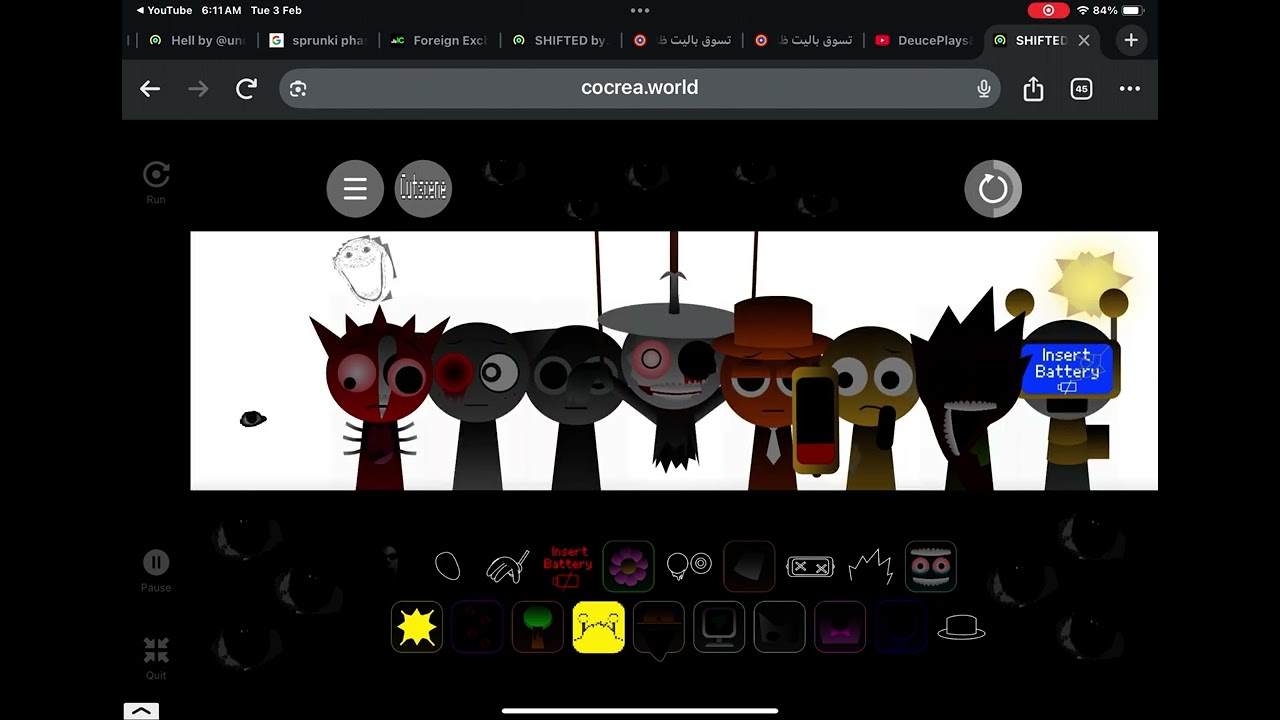Switch to the 'sprunki pha' tab
Viewport: 1280px width, 720px height.
point(318,40)
